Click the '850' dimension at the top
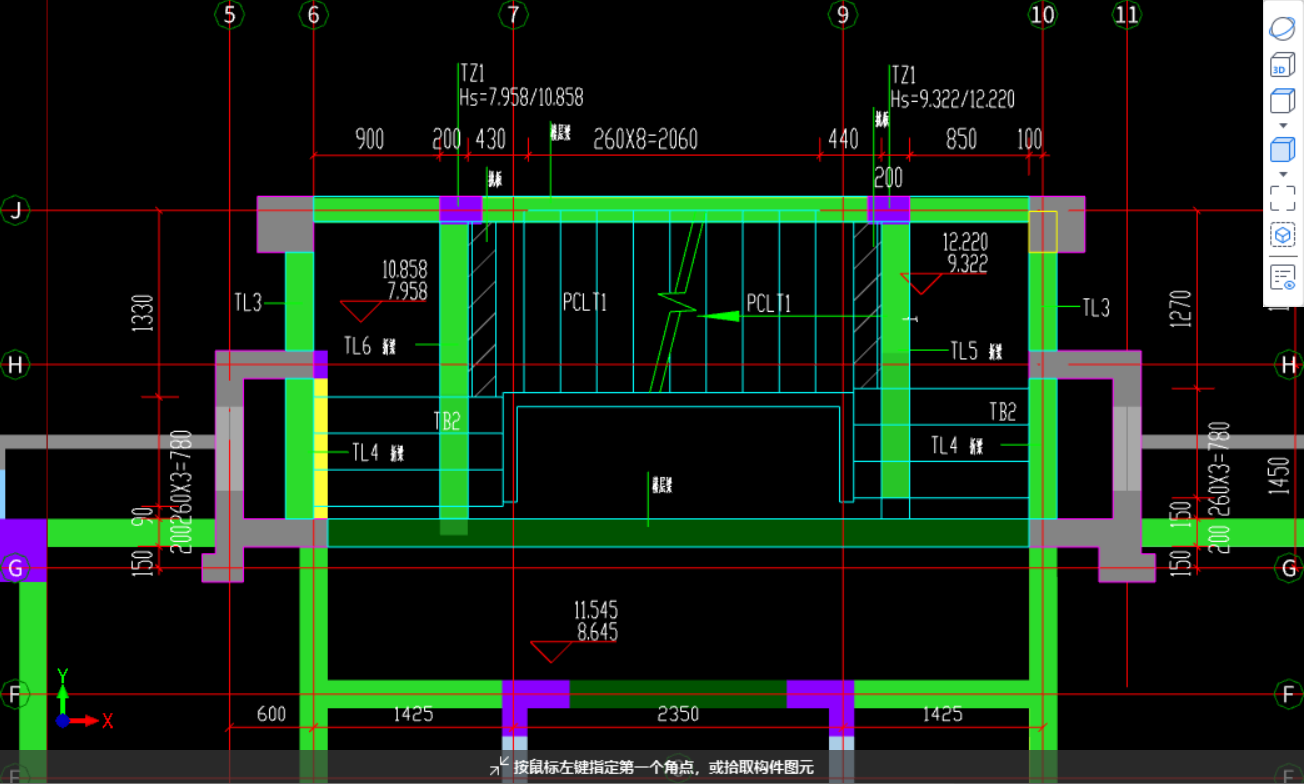Screen dimensions: 1304x784 tap(961, 139)
